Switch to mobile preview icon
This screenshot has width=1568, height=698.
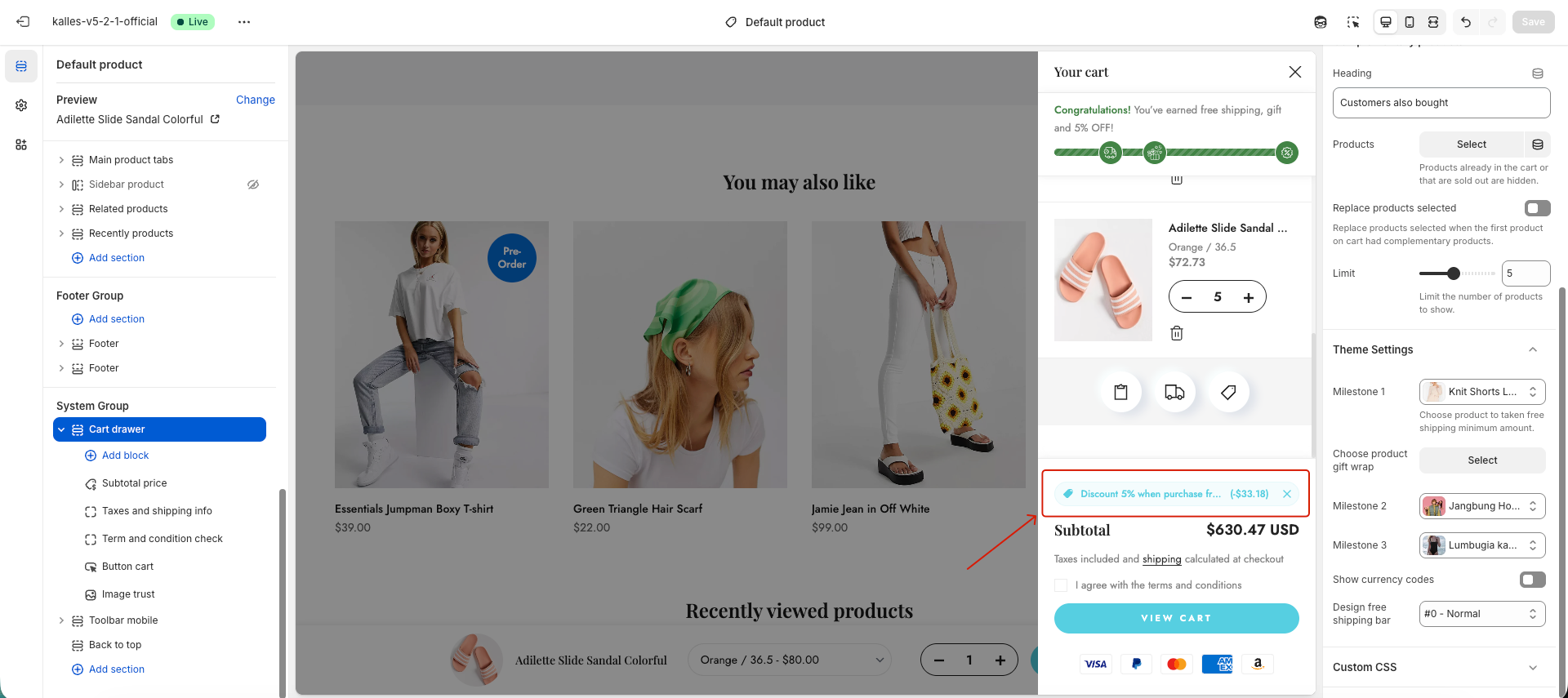(1410, 22)
